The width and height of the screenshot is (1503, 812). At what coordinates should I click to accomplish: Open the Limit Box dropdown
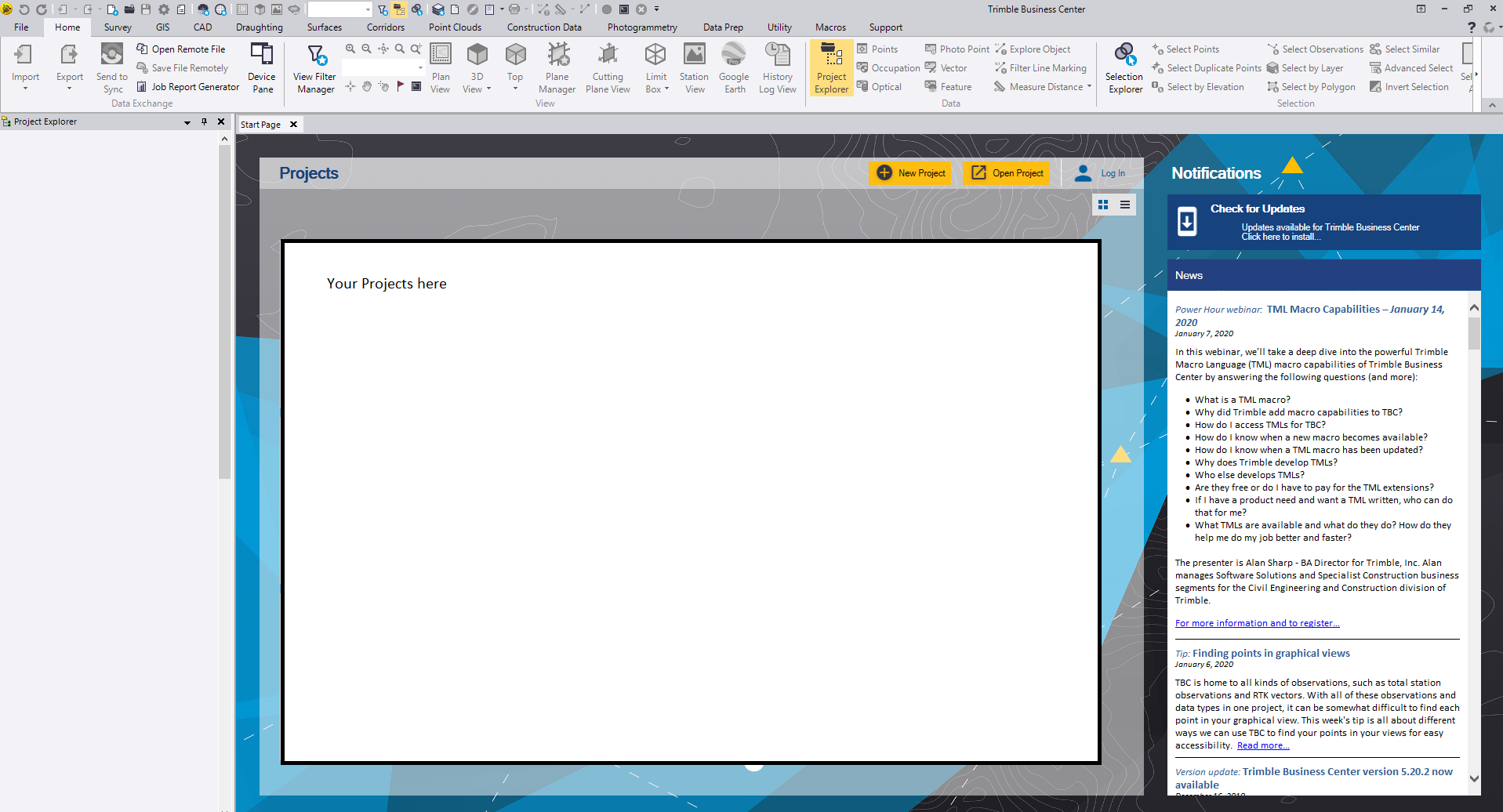pyautogui.click(x=666, y=89)
